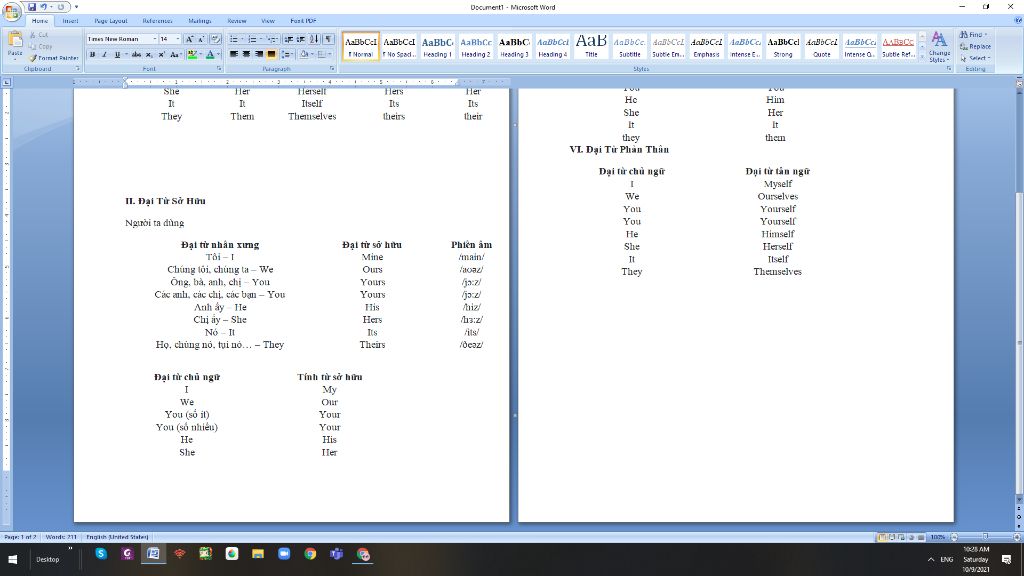1024x576 pixels.
Task: Align text right
Action: click(259, 54)
